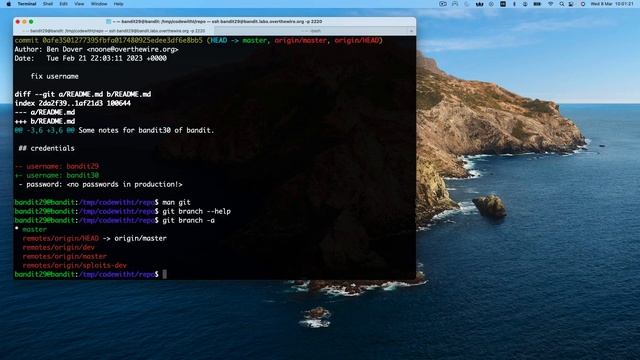Click the menu bar date and time
This screenshot has width=640, height=360.
[x=612, y=4]
